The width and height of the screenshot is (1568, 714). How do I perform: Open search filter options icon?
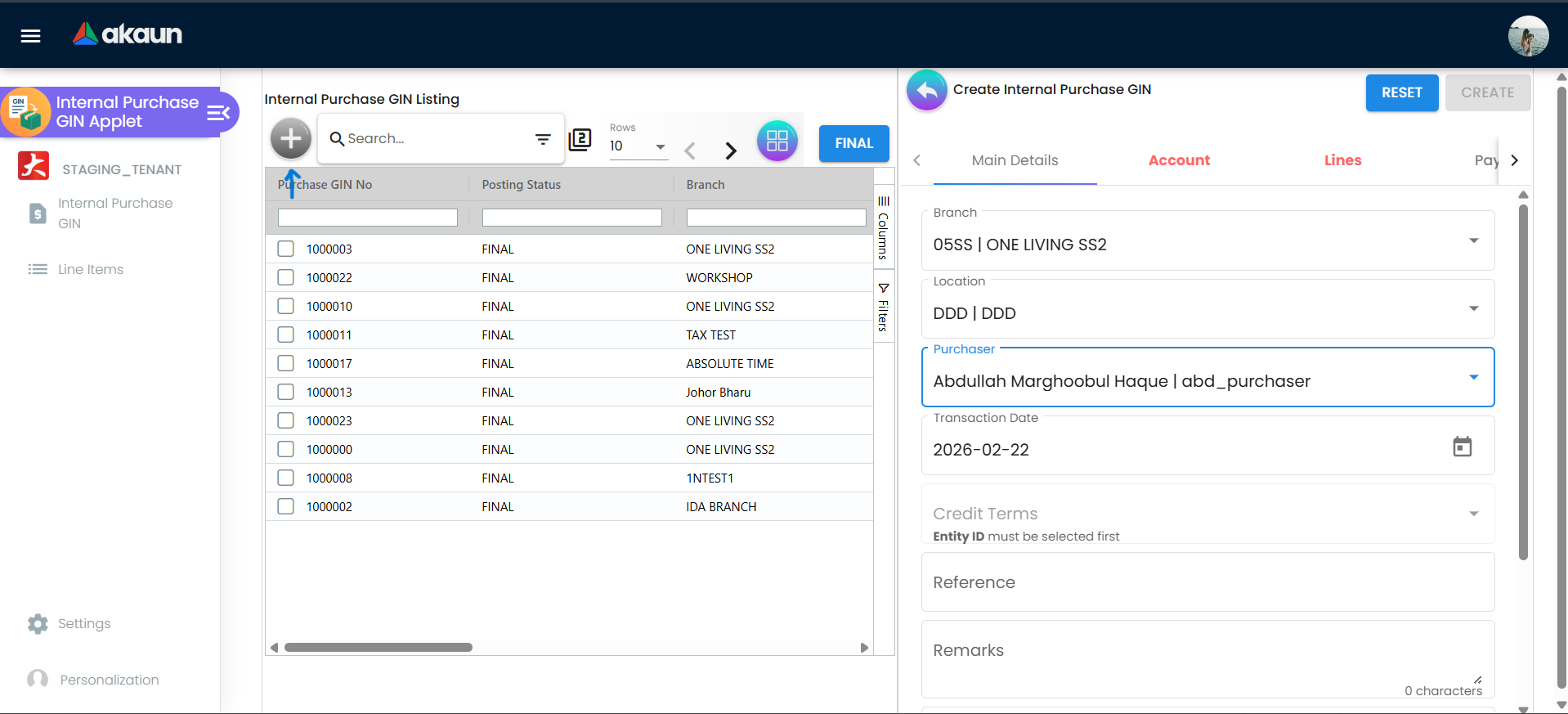coord(543,139)
